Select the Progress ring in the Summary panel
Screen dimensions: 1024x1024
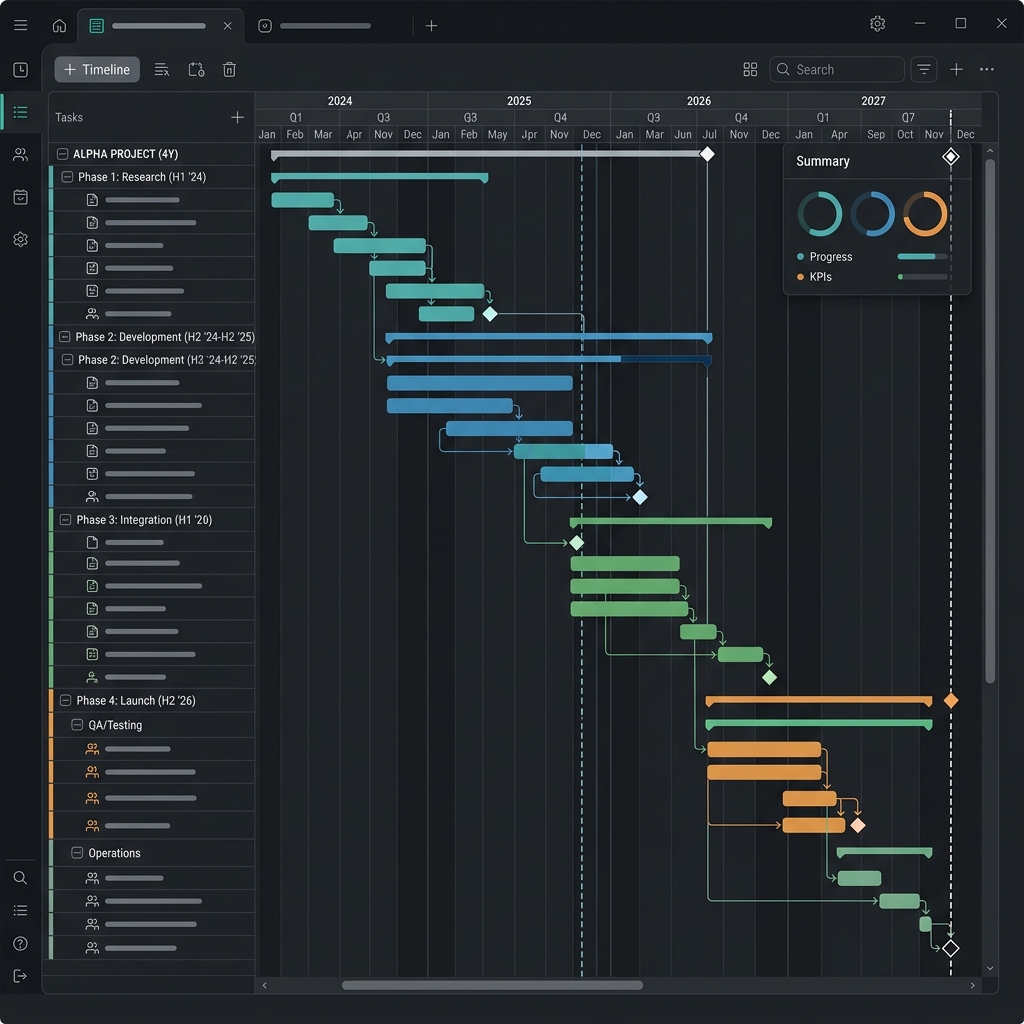pos(819,214)
